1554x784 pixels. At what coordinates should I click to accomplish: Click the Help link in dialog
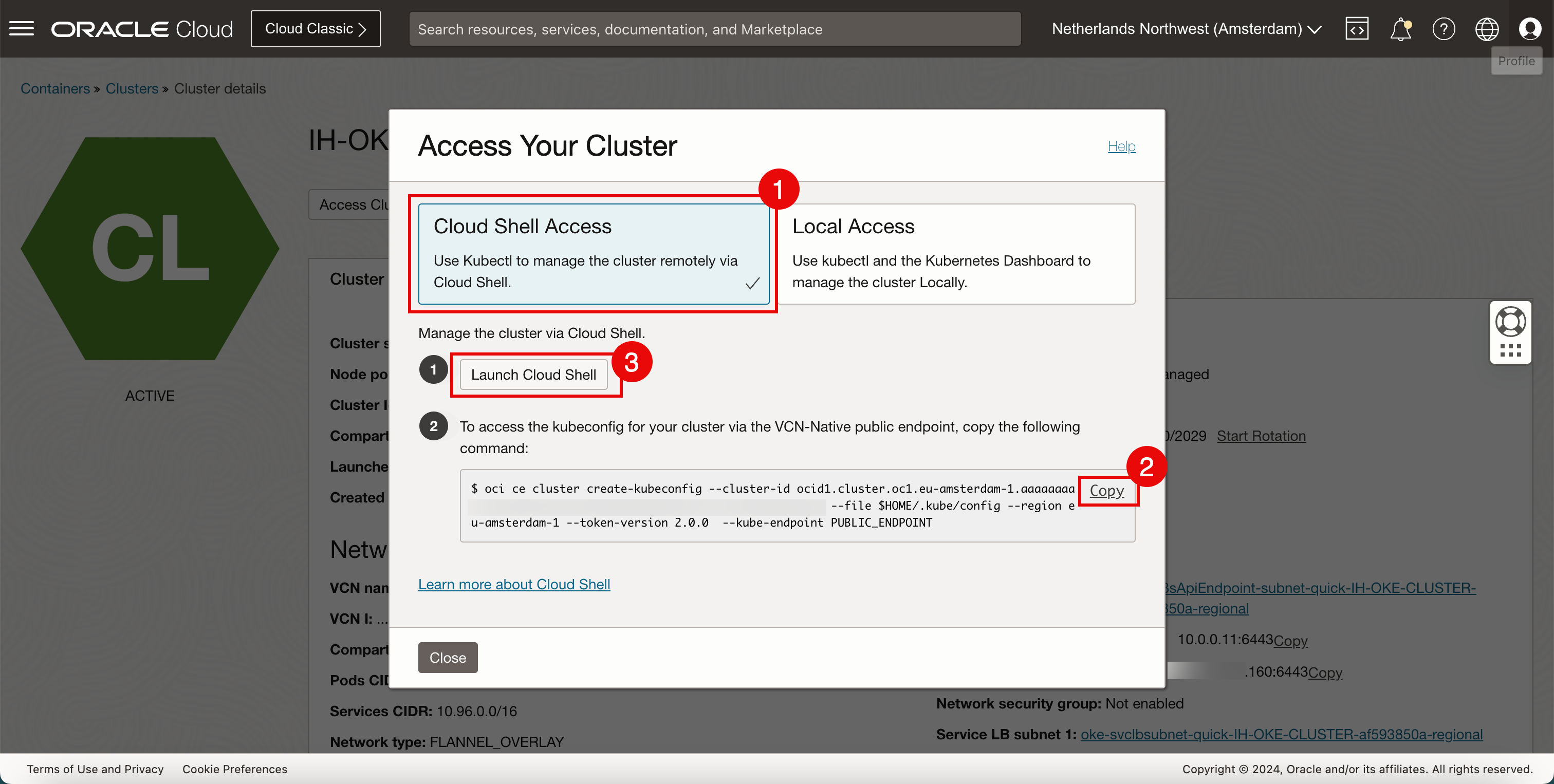click(x=1121, y=146)
